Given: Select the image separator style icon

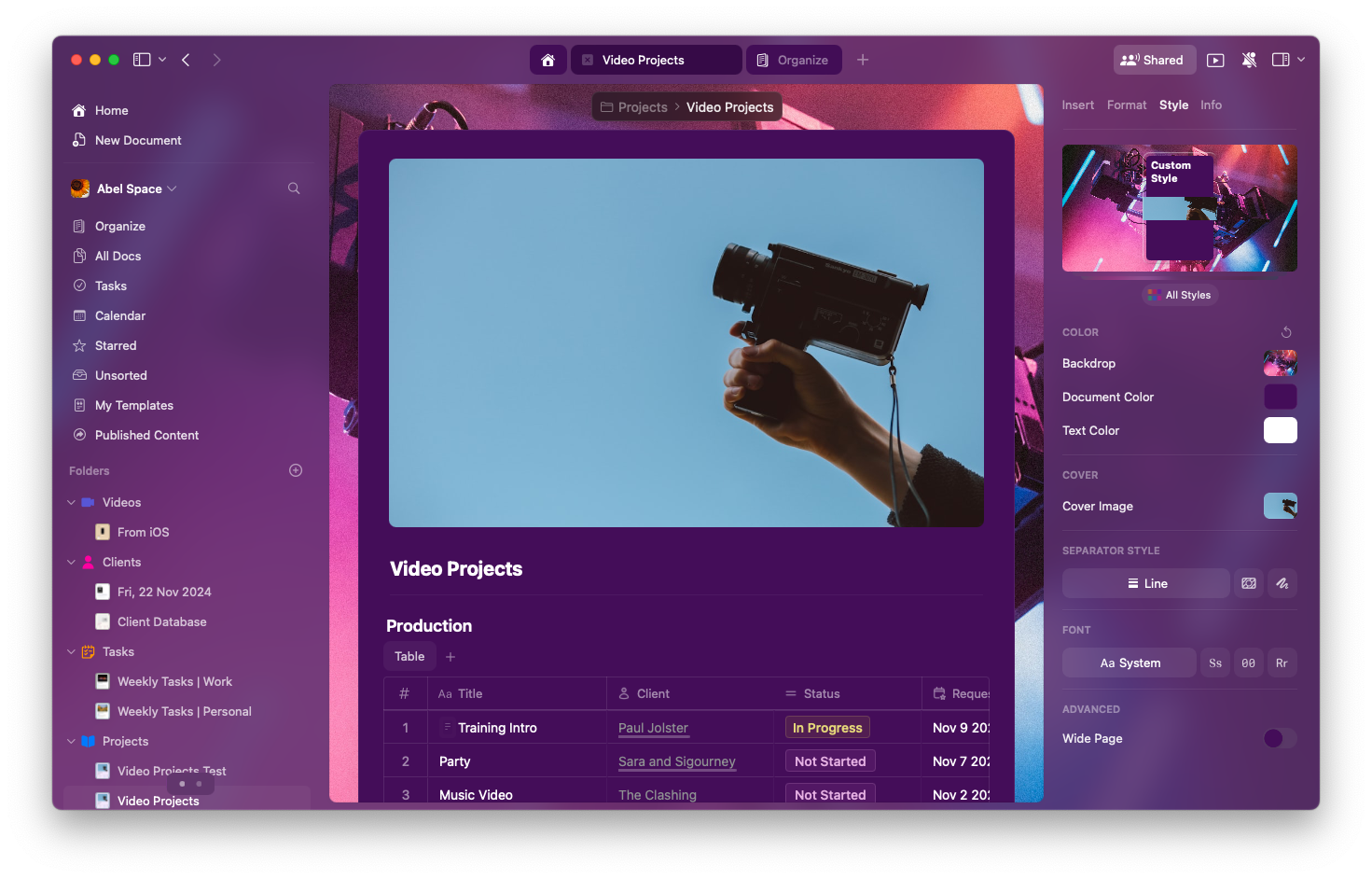Looking at the screenshot, I should tap(1248, 583).
